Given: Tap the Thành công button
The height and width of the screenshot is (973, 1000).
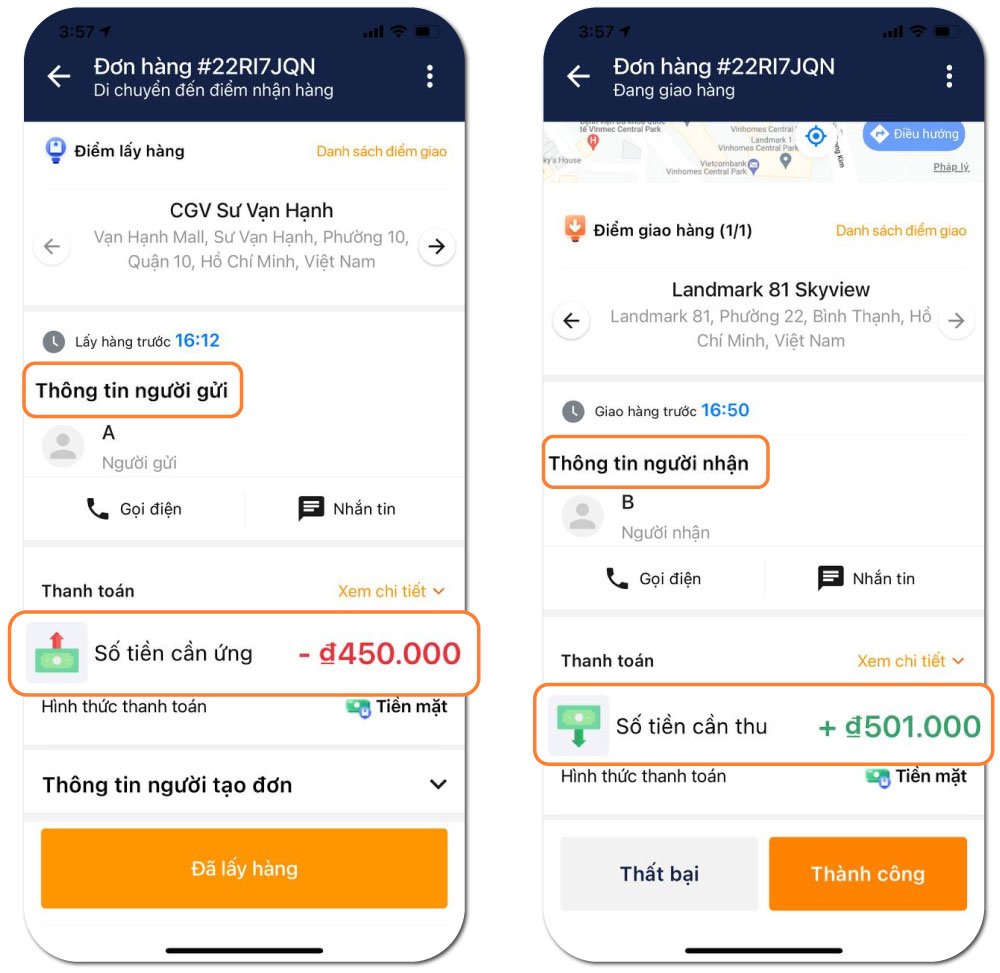Looking at the screenshot, I should click(x=867, y=874).
